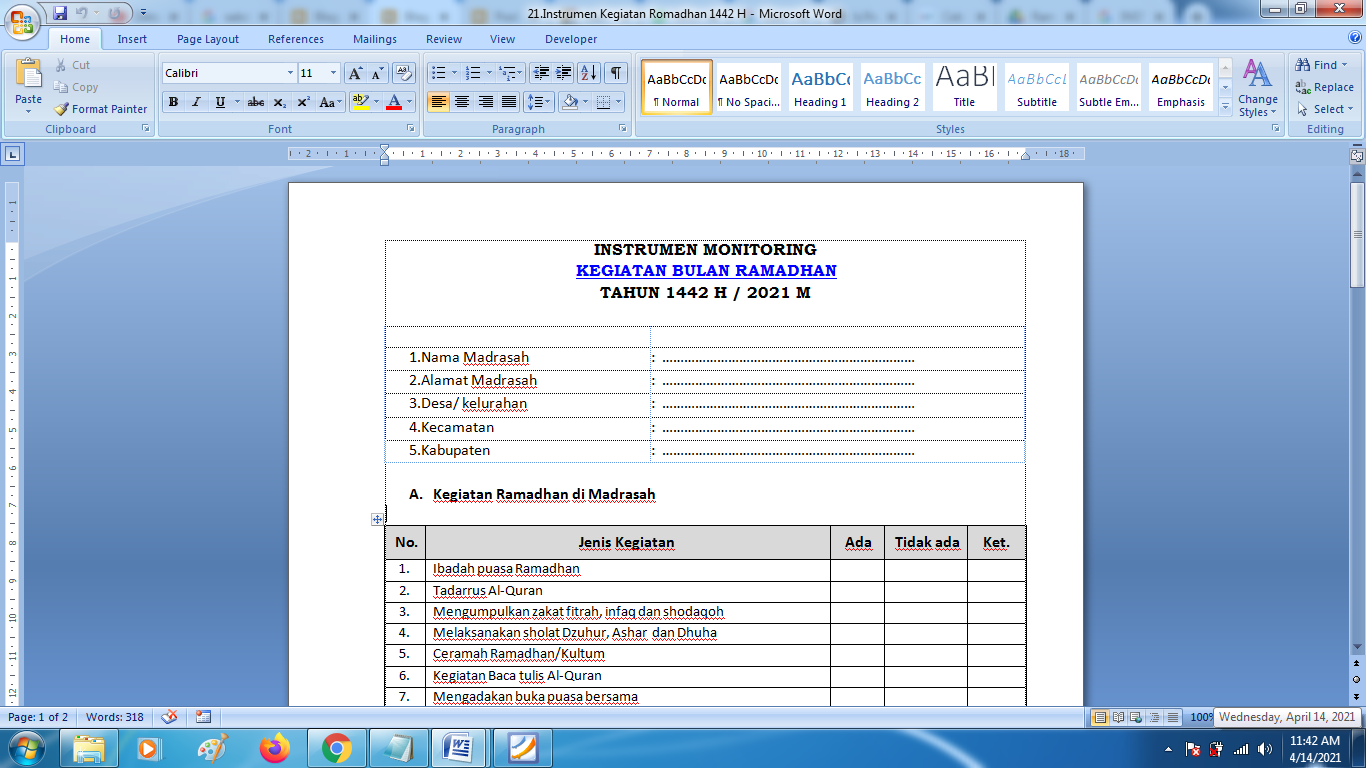Click the text highlight color button

coord(360,102)
